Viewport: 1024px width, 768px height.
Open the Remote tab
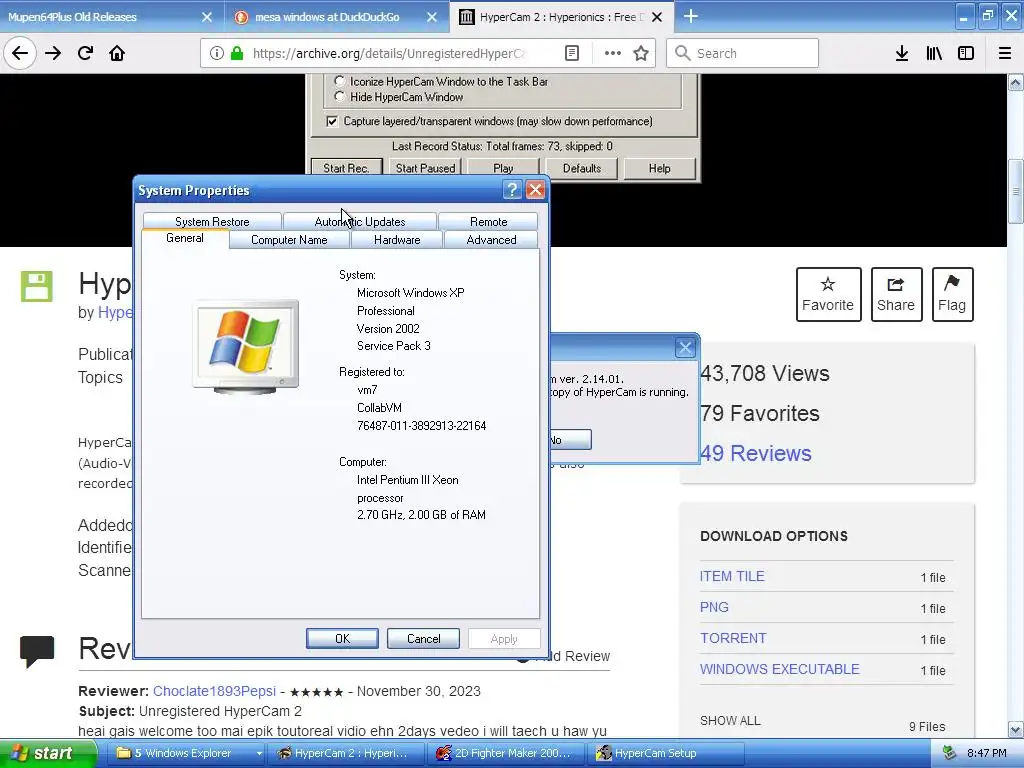coord(488,221)
